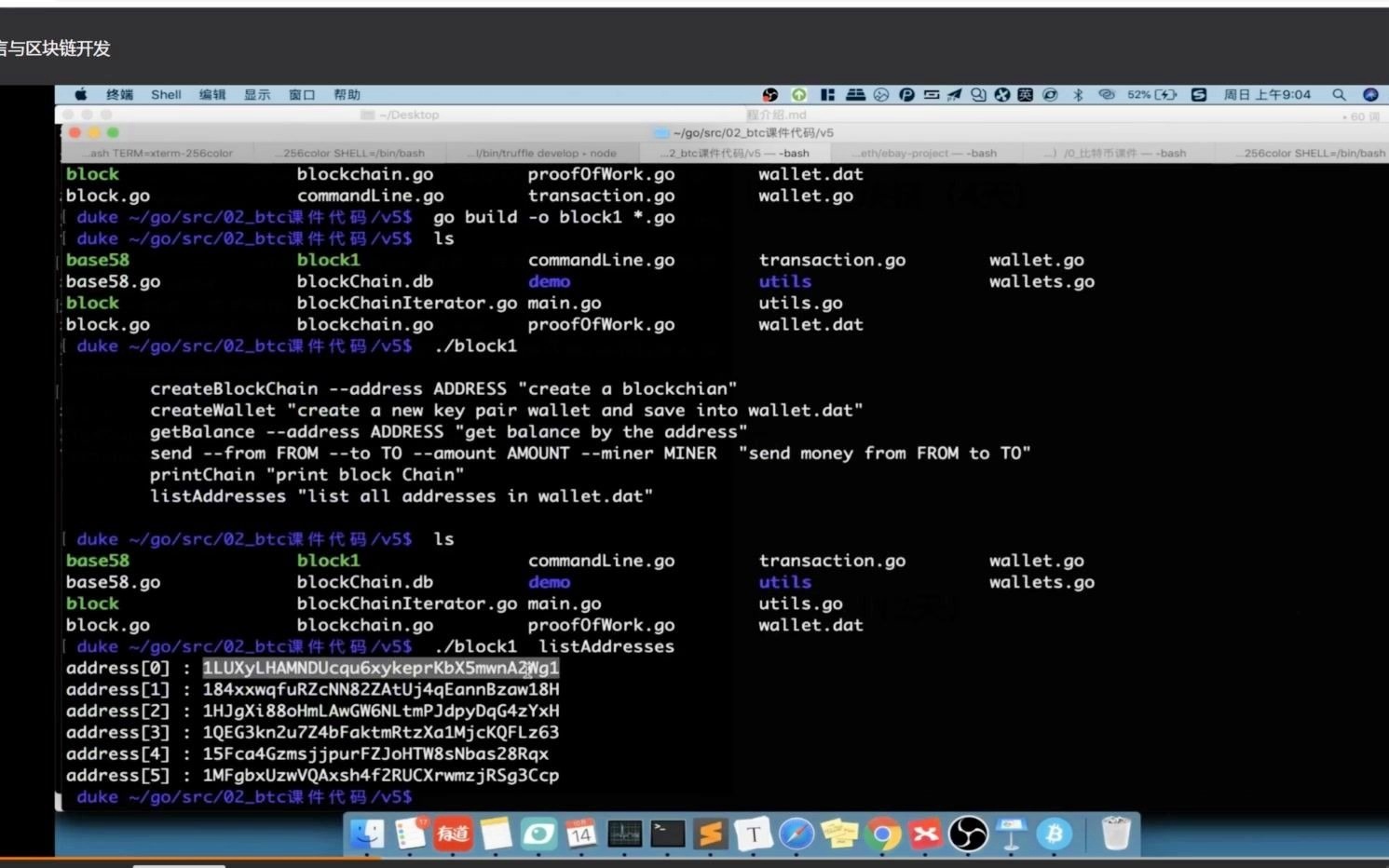Click the empty prompt on the last terminal line
Screen dimensions: 1389x868
[x=244, y=796]
